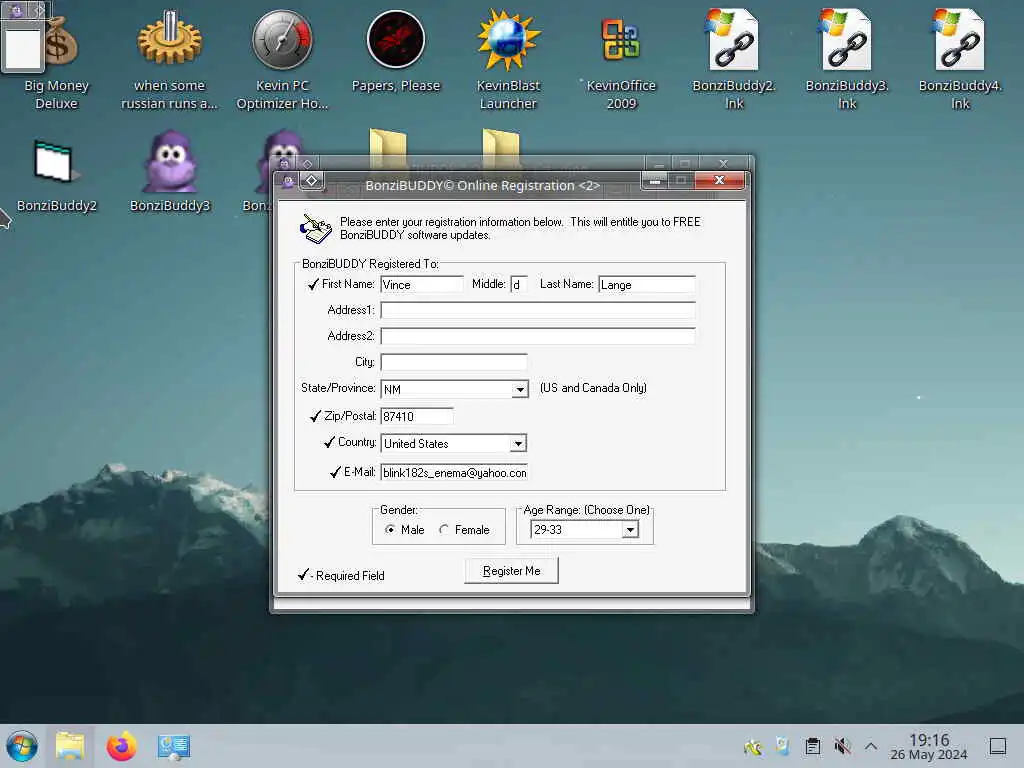Open BonziBuddy2 desktop icon

coord(56,174)
